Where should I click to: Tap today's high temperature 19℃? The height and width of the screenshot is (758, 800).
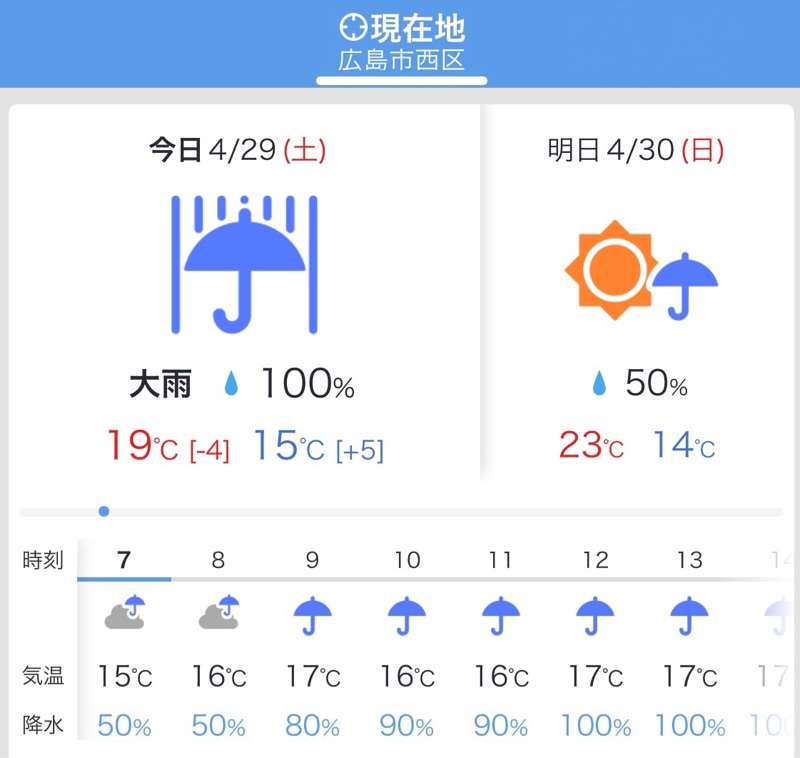coord(142,445)
